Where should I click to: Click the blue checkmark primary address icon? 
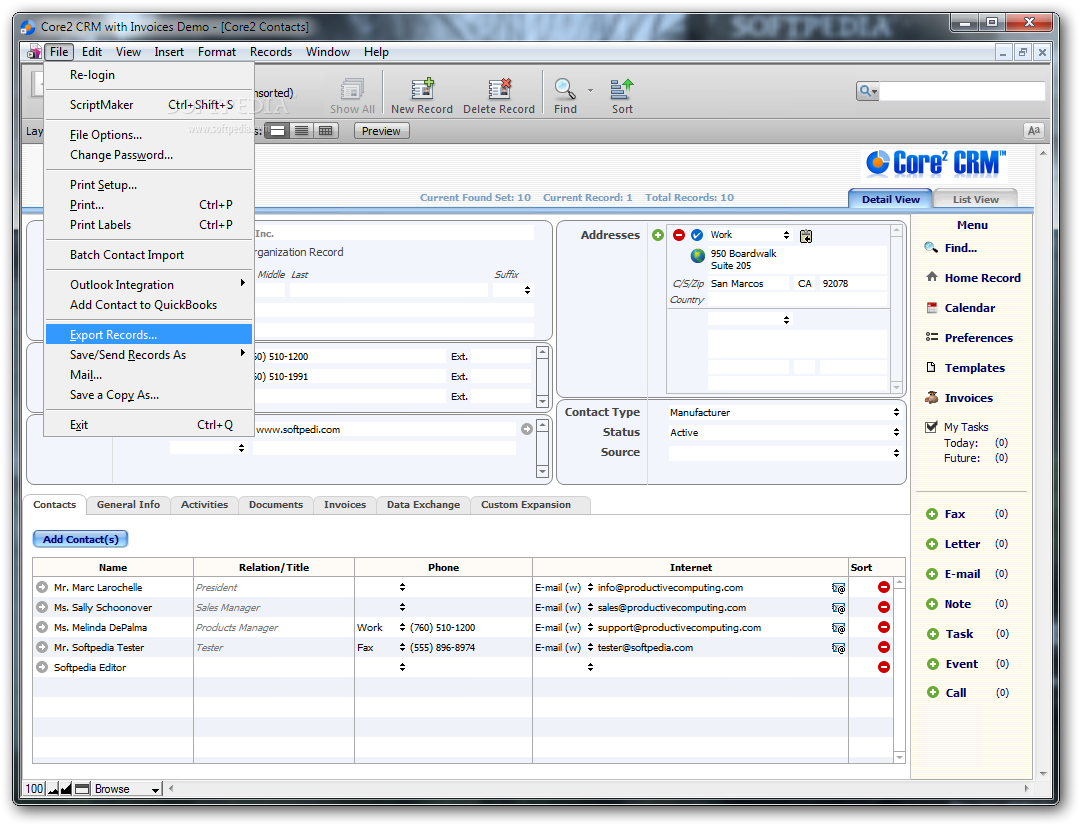[697, 235]
